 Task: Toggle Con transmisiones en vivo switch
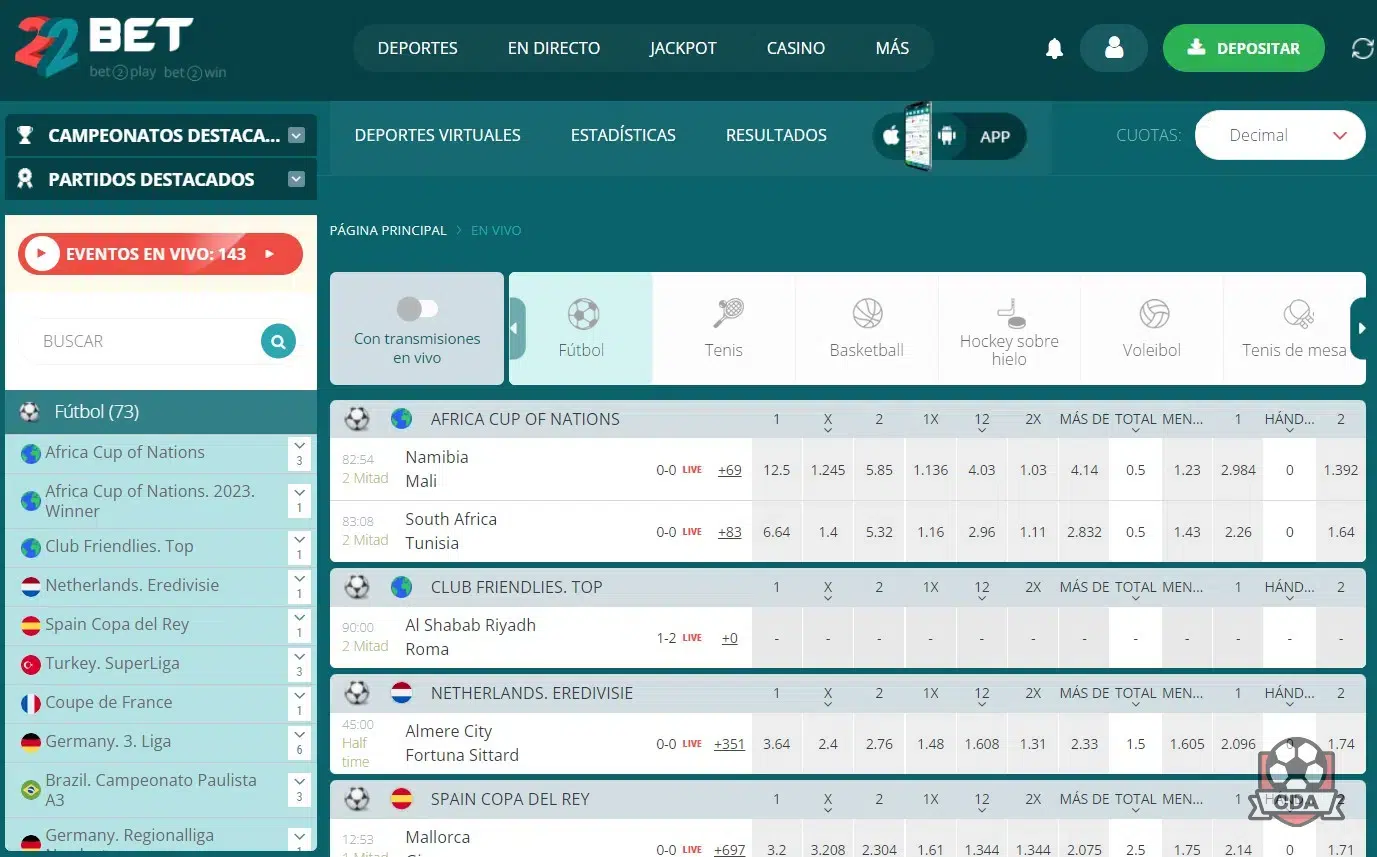pyautogui.click(x=417, y=308)
